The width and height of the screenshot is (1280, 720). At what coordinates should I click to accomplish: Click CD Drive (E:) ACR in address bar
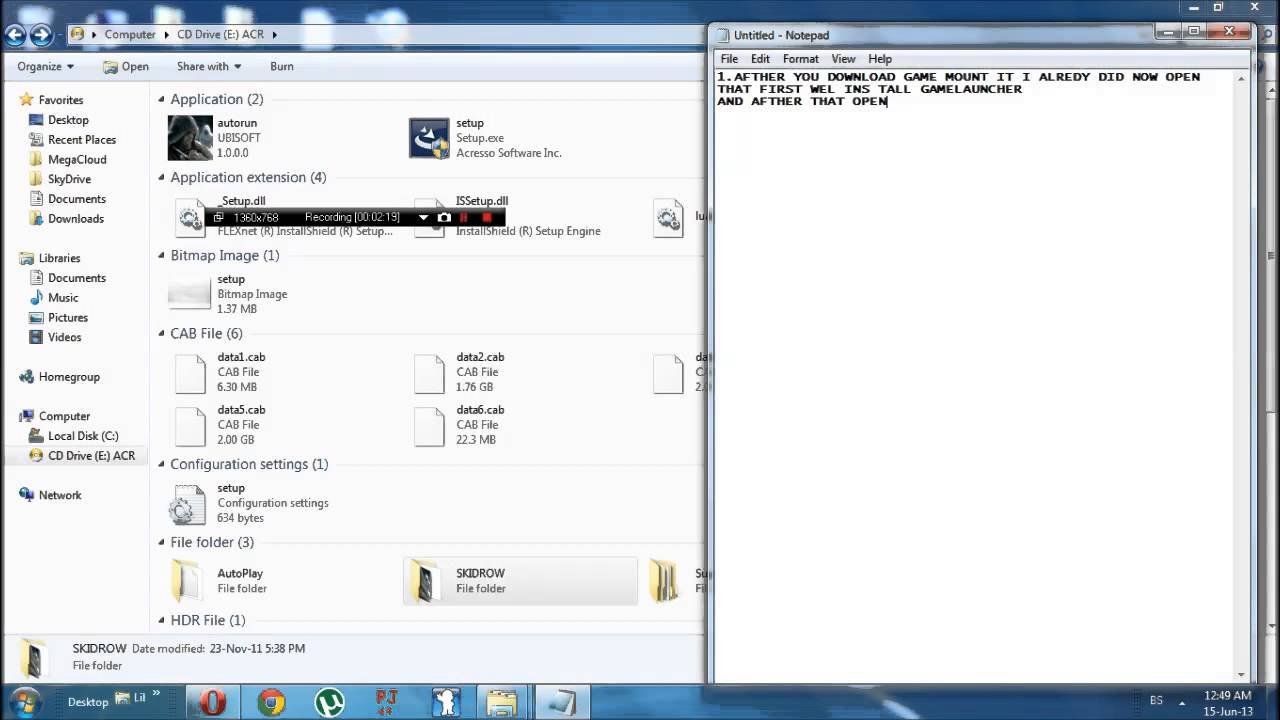click(x=220, y=34)
